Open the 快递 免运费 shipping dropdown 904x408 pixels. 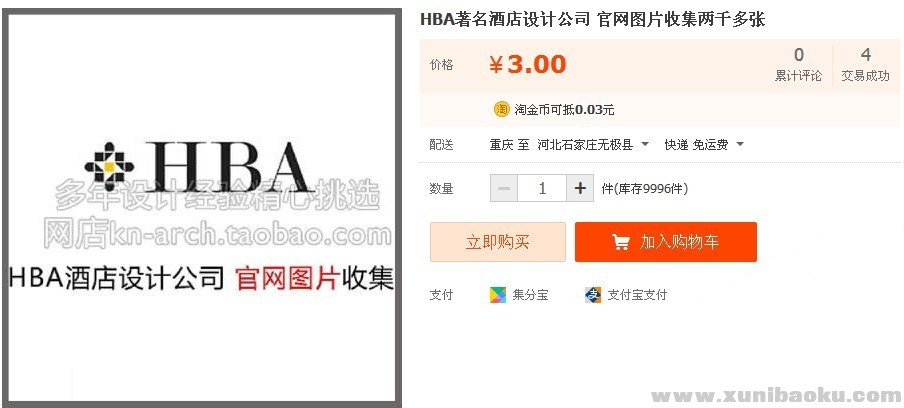(704, 145)
